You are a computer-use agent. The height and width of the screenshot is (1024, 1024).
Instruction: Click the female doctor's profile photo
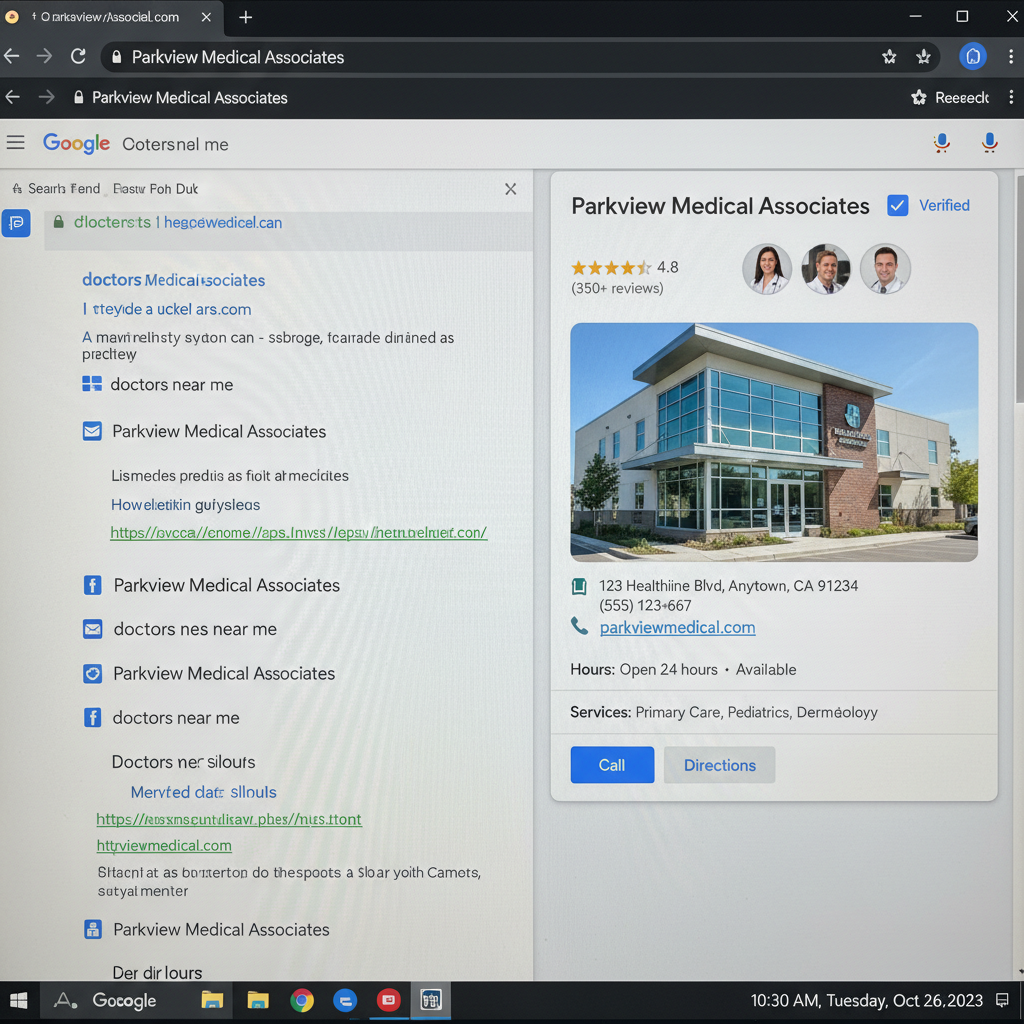pyautogui.click(x=767, y=269)
